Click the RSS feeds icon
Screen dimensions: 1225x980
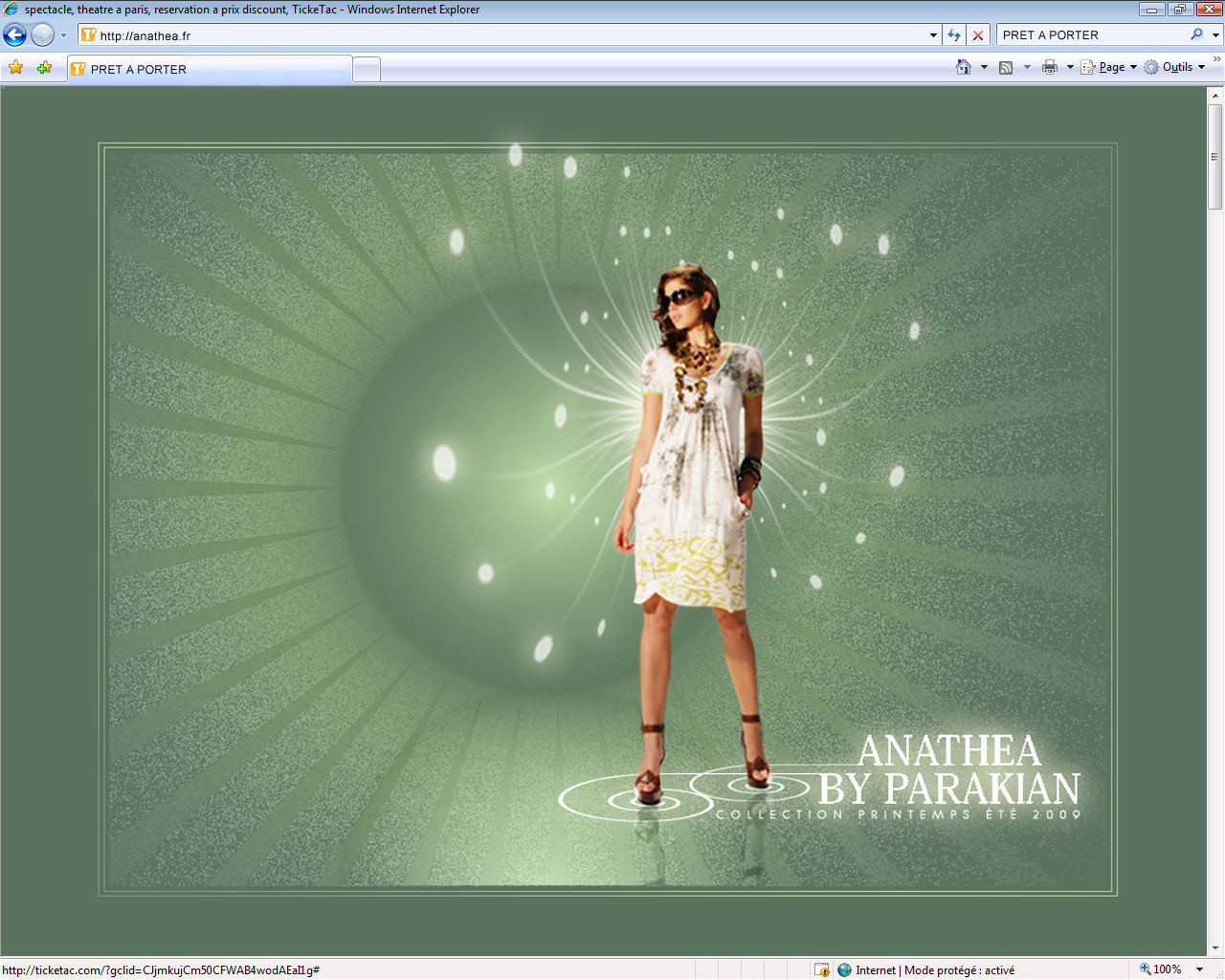(1006, 67)
